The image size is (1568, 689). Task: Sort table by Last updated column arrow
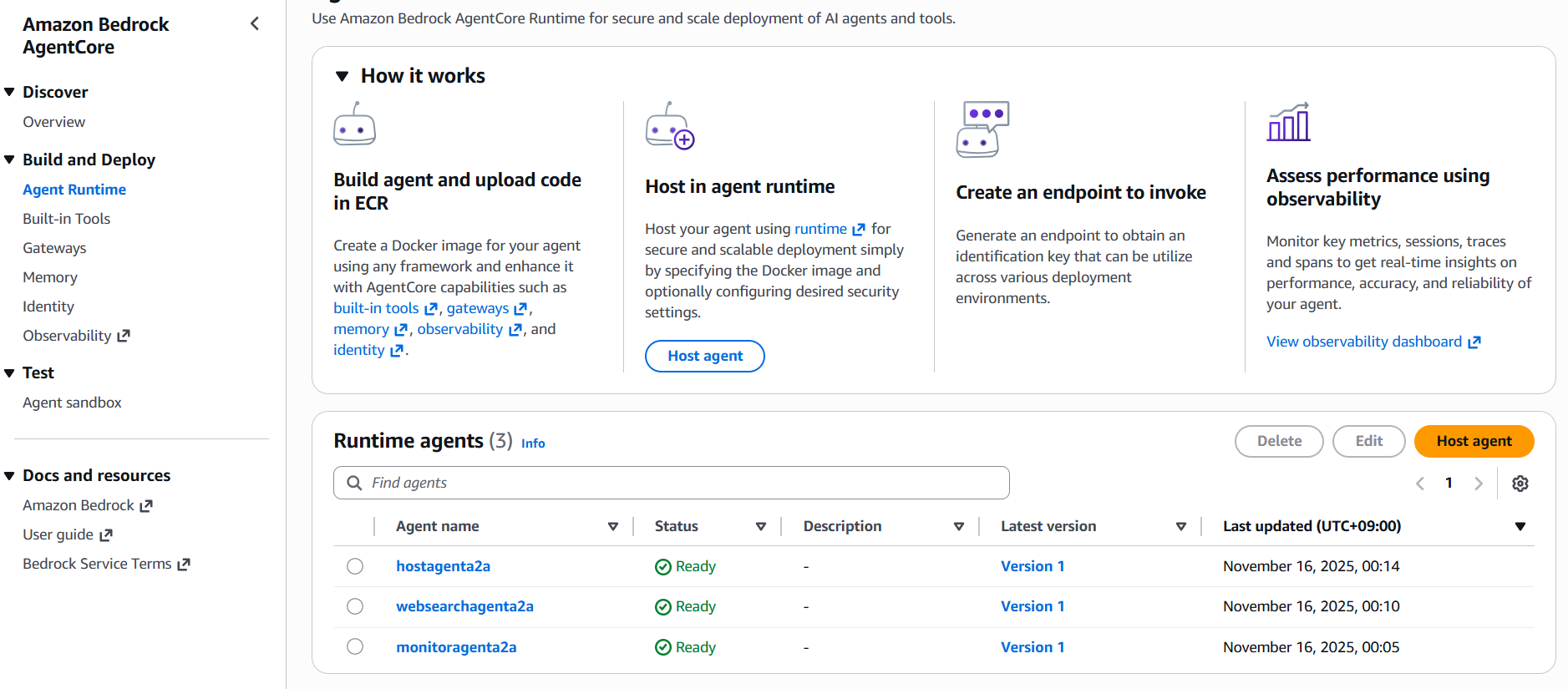pyautogui.click(x=1520, y=526)
